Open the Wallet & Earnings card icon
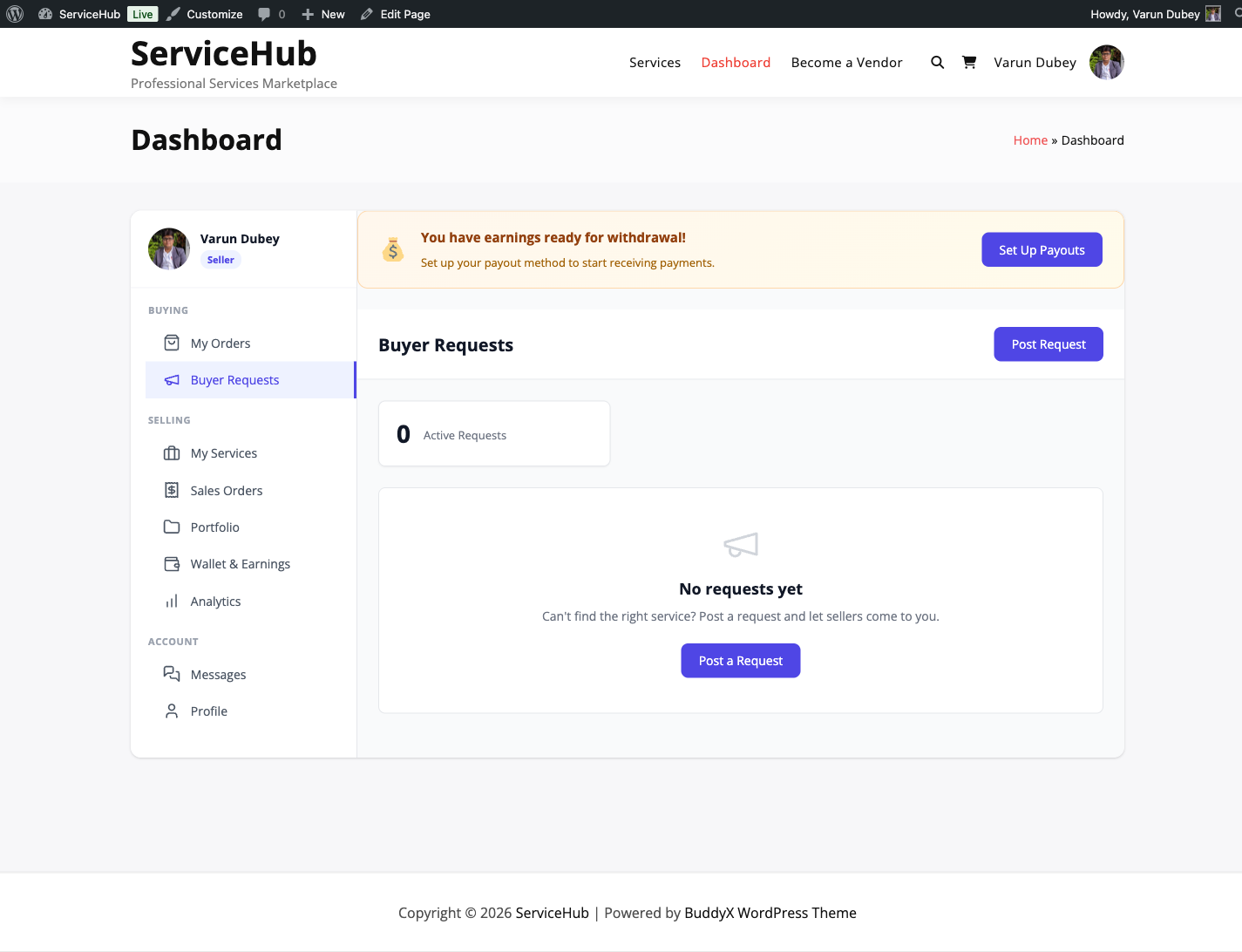The width and height of the screenshot is (1242, 952). tap(172, 563)
